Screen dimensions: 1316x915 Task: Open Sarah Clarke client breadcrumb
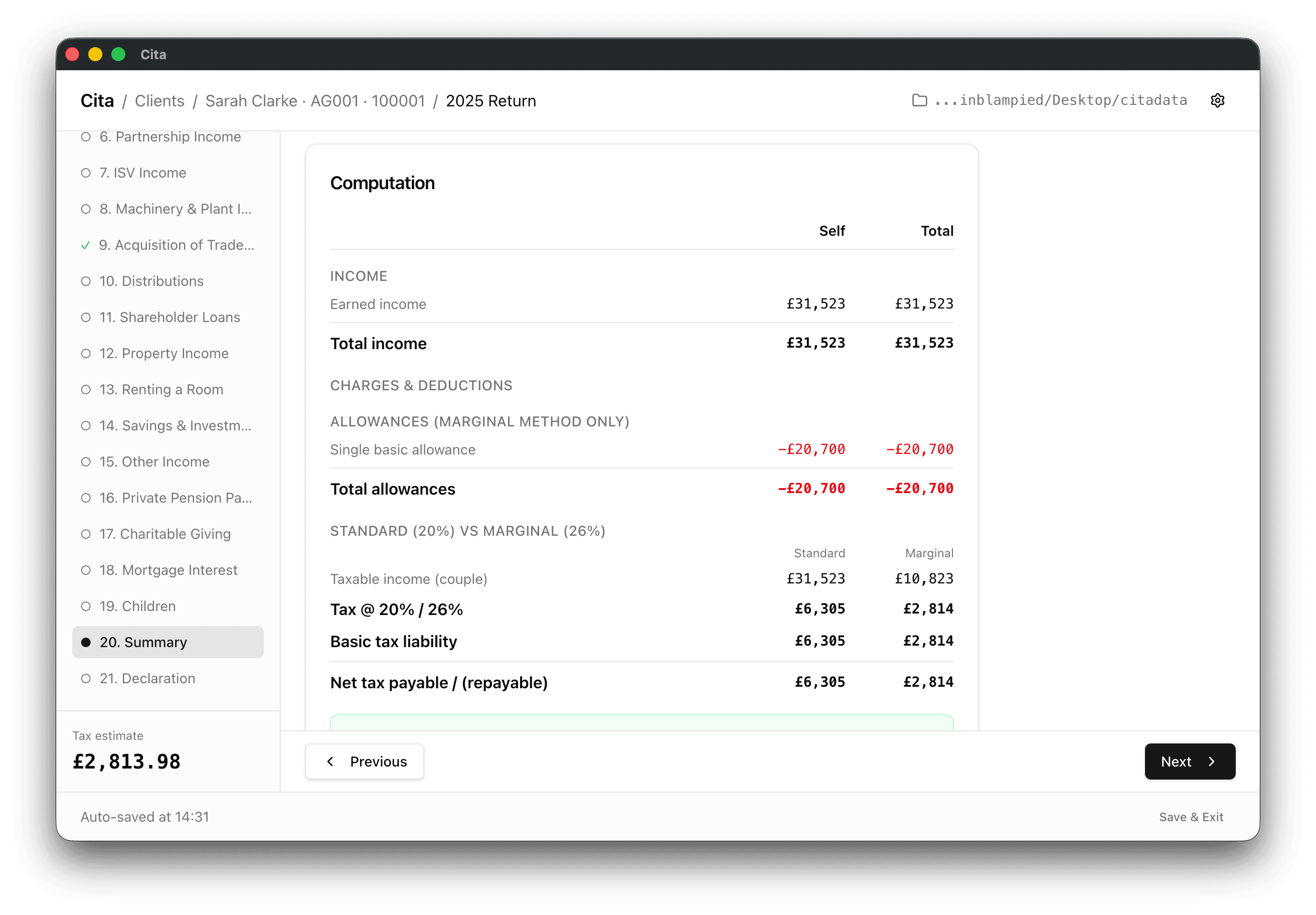(314, 101)
